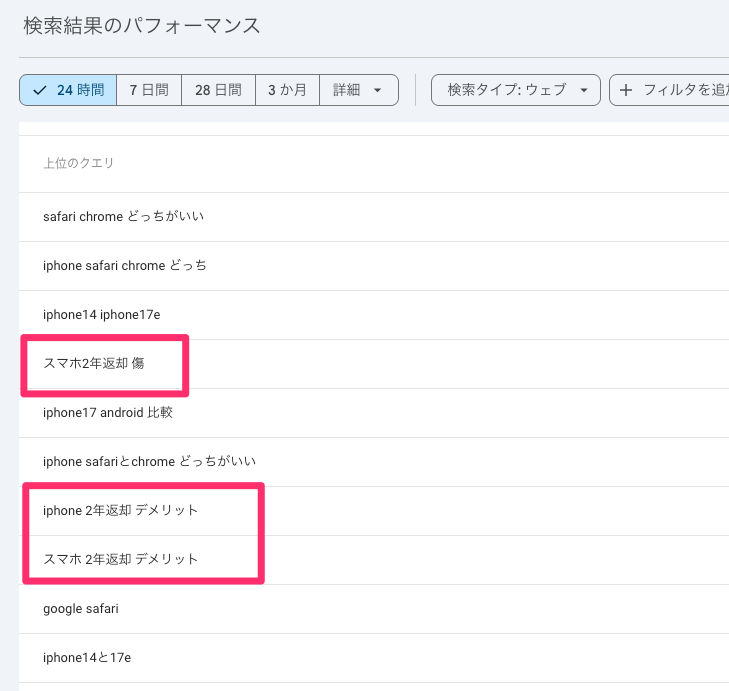The image size is (729, 691).
Task: Open the "iphone14と17e" query row
Action: (87, 657)
